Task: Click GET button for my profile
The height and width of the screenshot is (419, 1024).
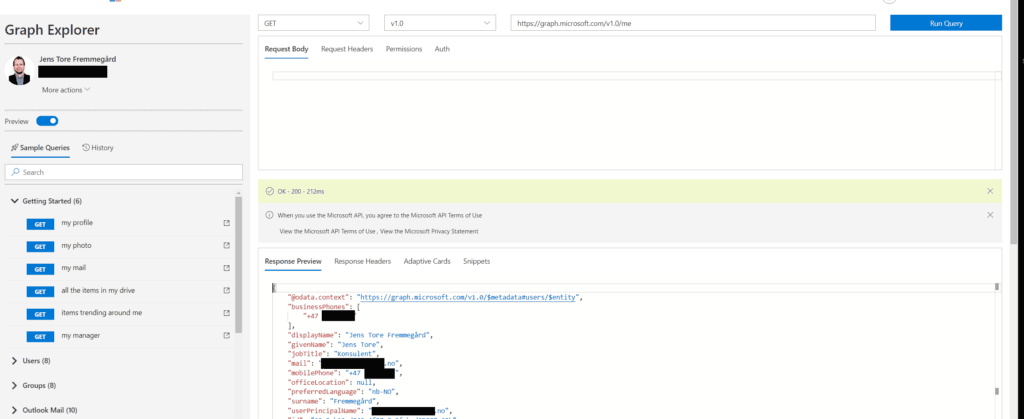Action: (x=40, y=224)
